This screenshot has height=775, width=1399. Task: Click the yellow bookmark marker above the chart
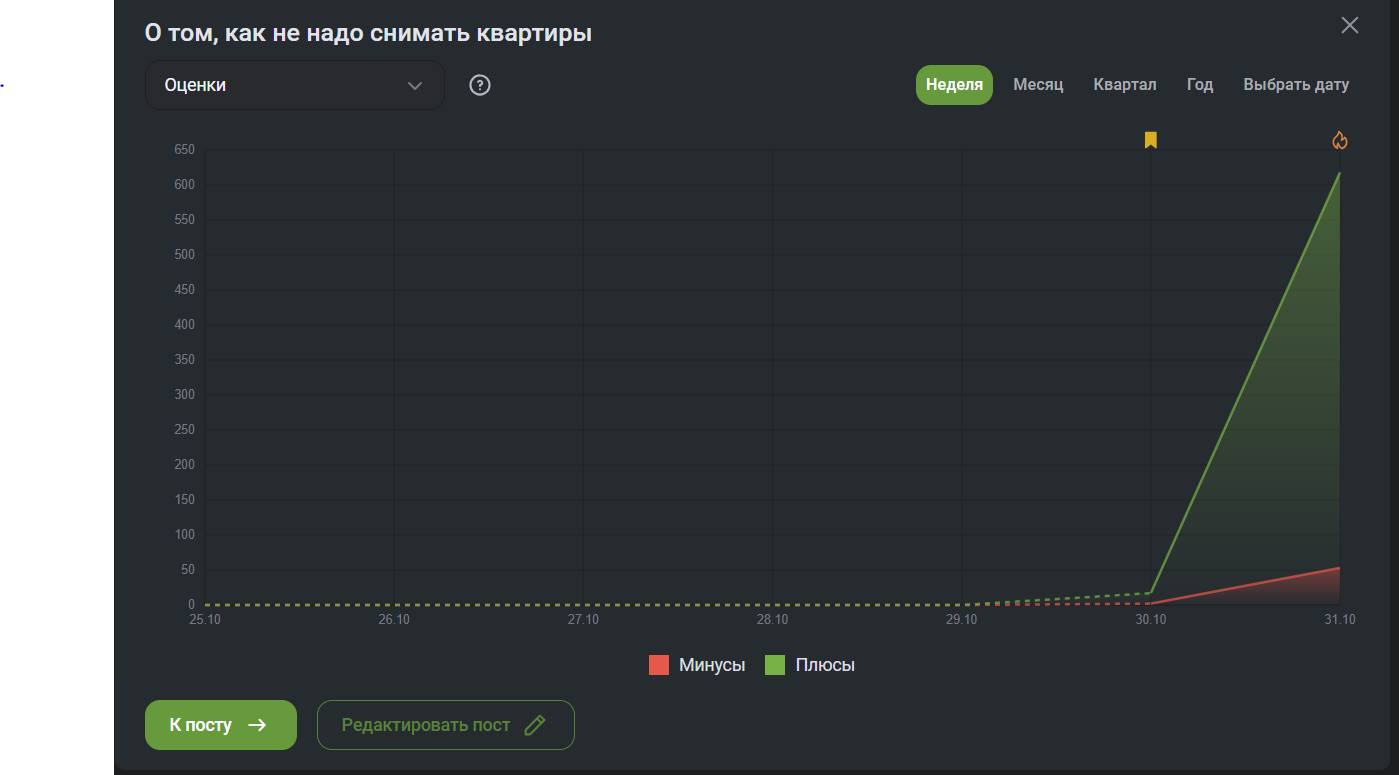point(1151,140)
